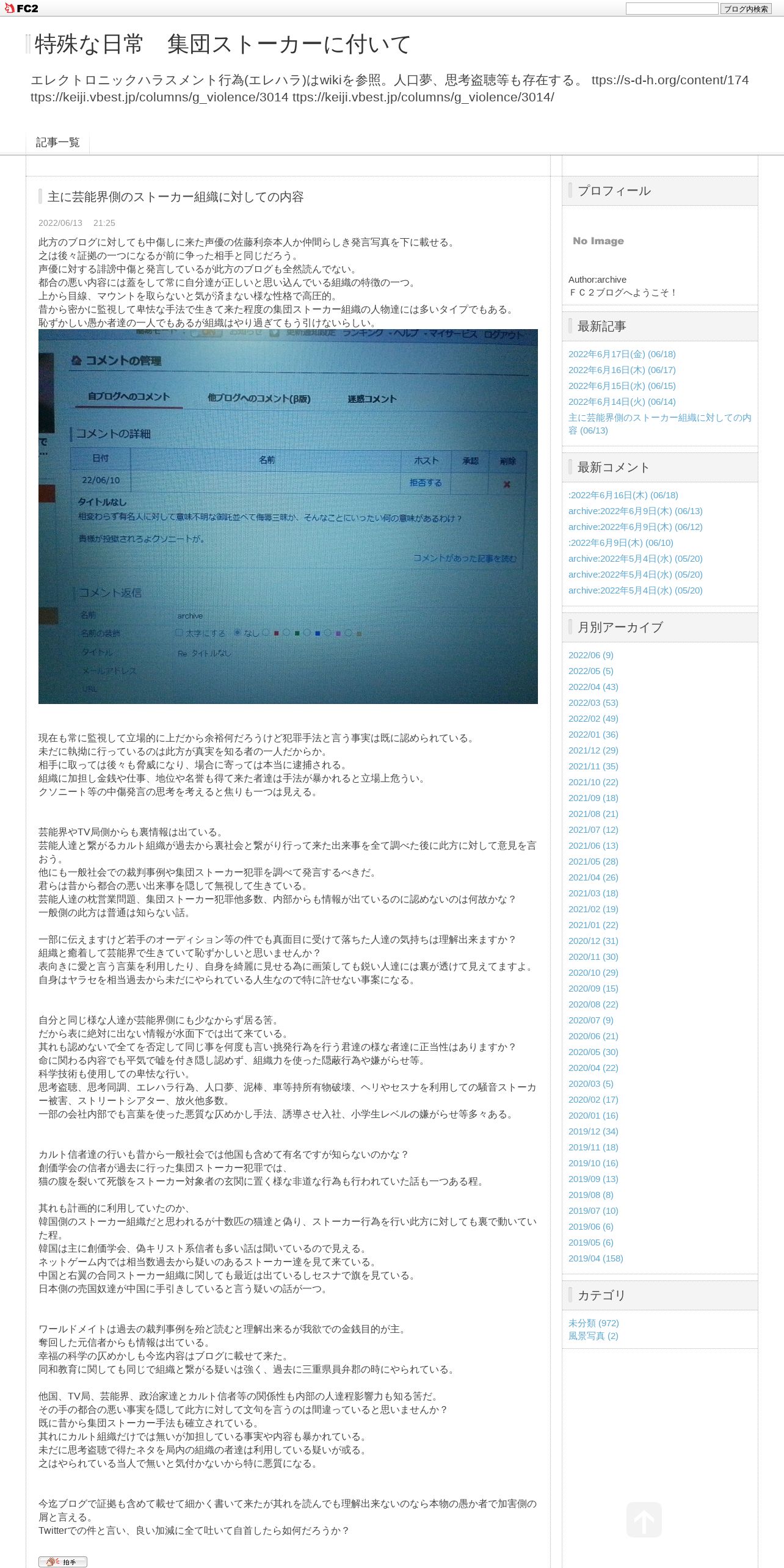The image size is (784, 1568).
Task: Open archive month 2019/09 (13)
Action: pyautogui.click(x=593, y=1179)
